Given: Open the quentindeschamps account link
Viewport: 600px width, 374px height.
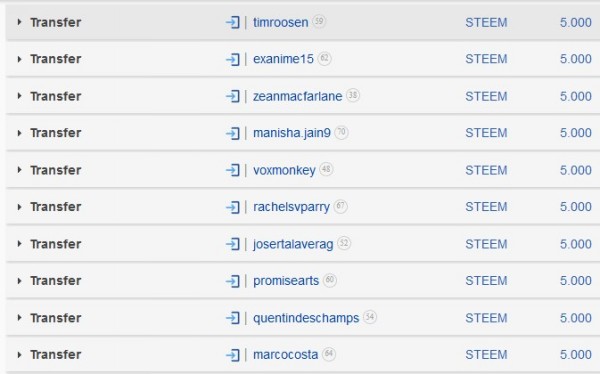Looking at the screenshot, I should (306, 318).
